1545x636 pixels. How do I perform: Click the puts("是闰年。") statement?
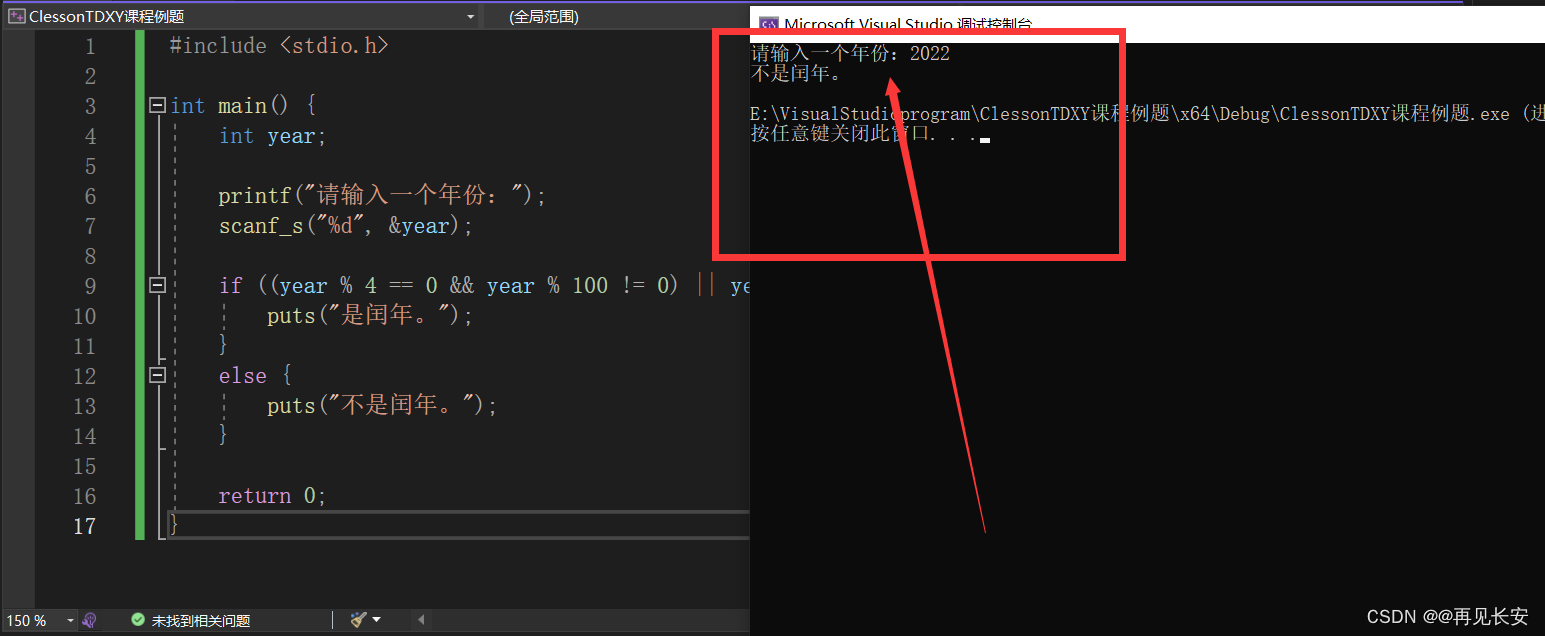point(370,316)
